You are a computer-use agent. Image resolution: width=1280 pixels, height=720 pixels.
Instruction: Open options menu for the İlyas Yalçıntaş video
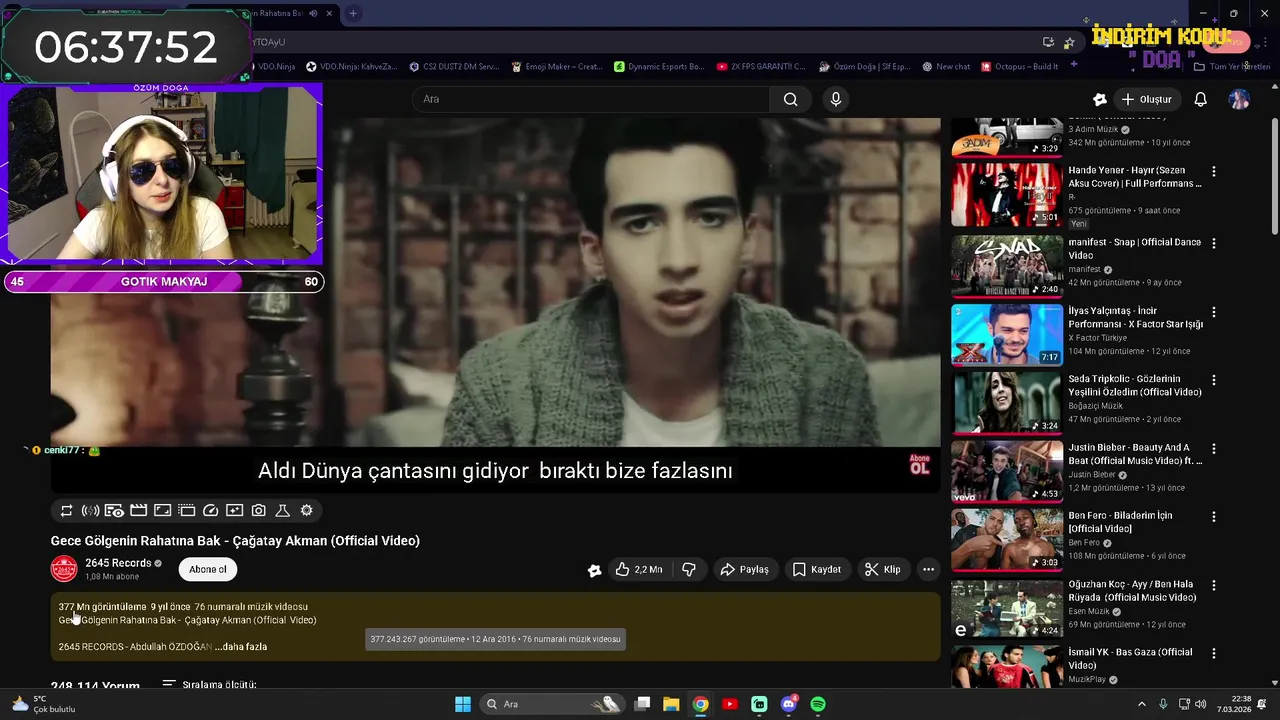pyautogui.click(x=1213, y=312)
